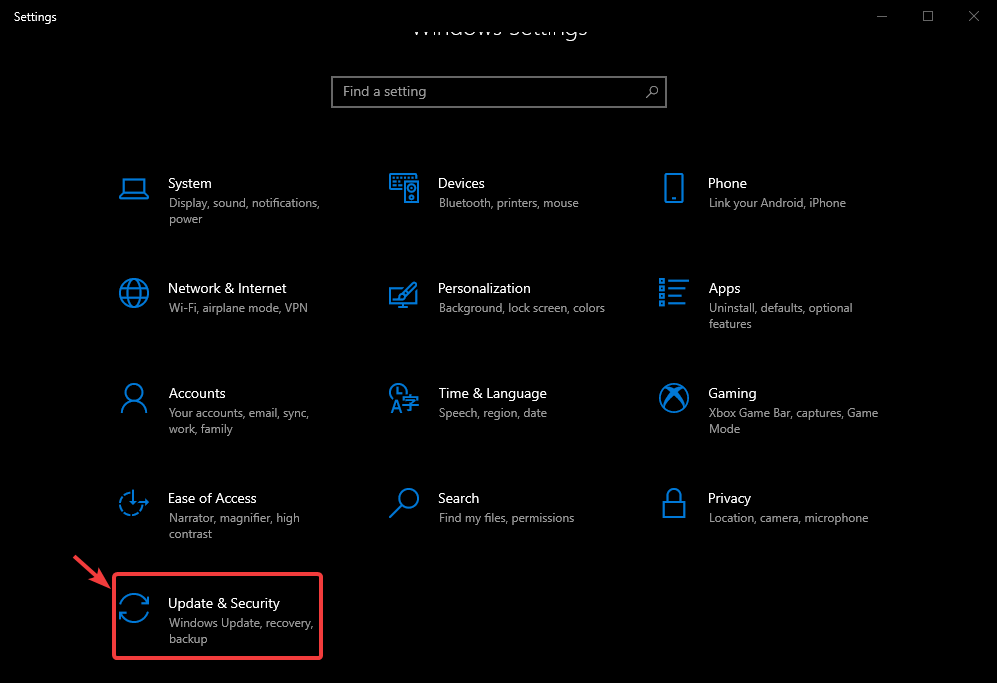Select the Ease of Access icon
Viewport: 997px width, 683px height.
click(134, 503)
